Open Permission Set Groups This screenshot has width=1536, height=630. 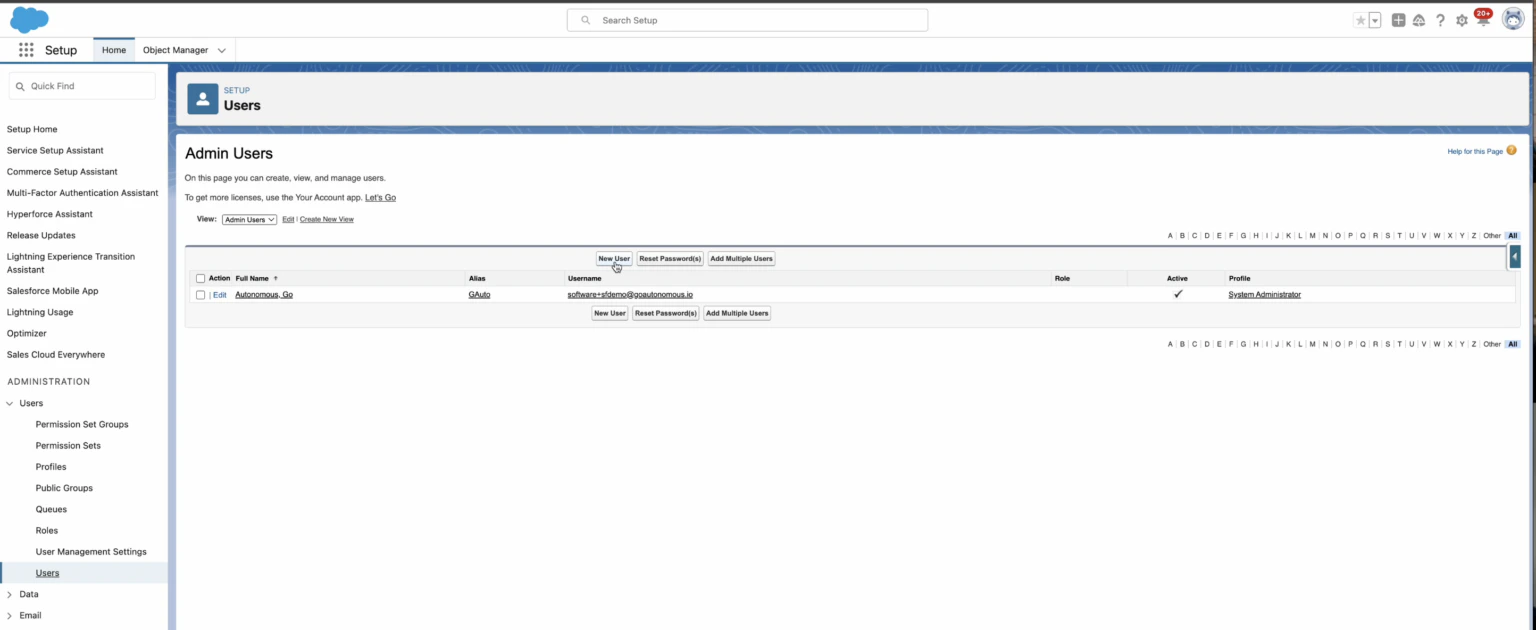[82, 424]
